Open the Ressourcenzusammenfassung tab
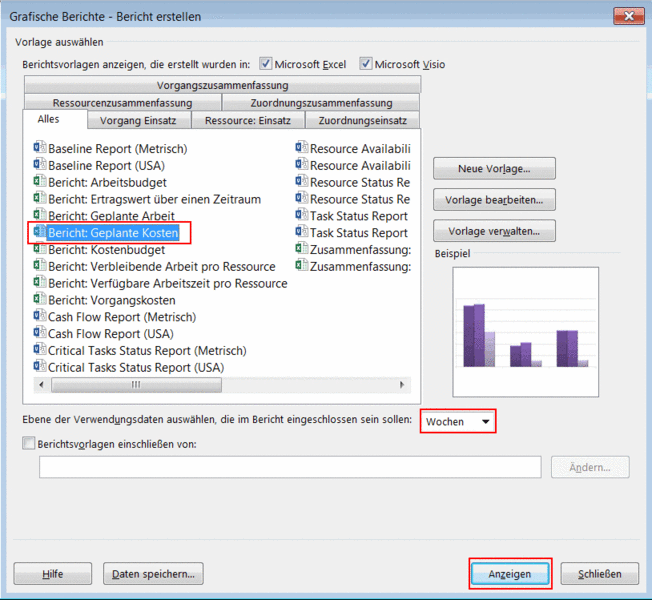Screen dimensions: 652x600 pyautogui.click(x=122, y=103)
